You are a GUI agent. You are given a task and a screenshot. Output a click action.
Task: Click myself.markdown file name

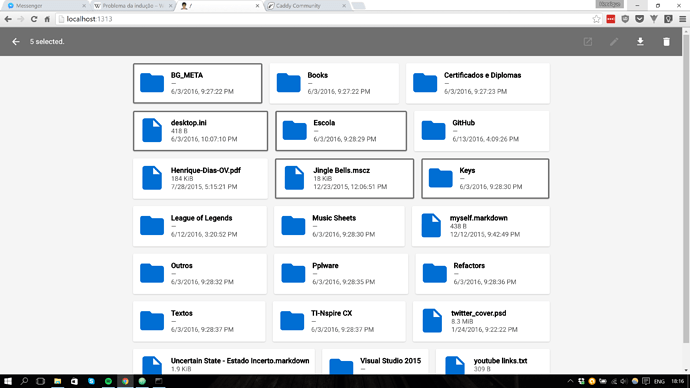coord(478,218)
